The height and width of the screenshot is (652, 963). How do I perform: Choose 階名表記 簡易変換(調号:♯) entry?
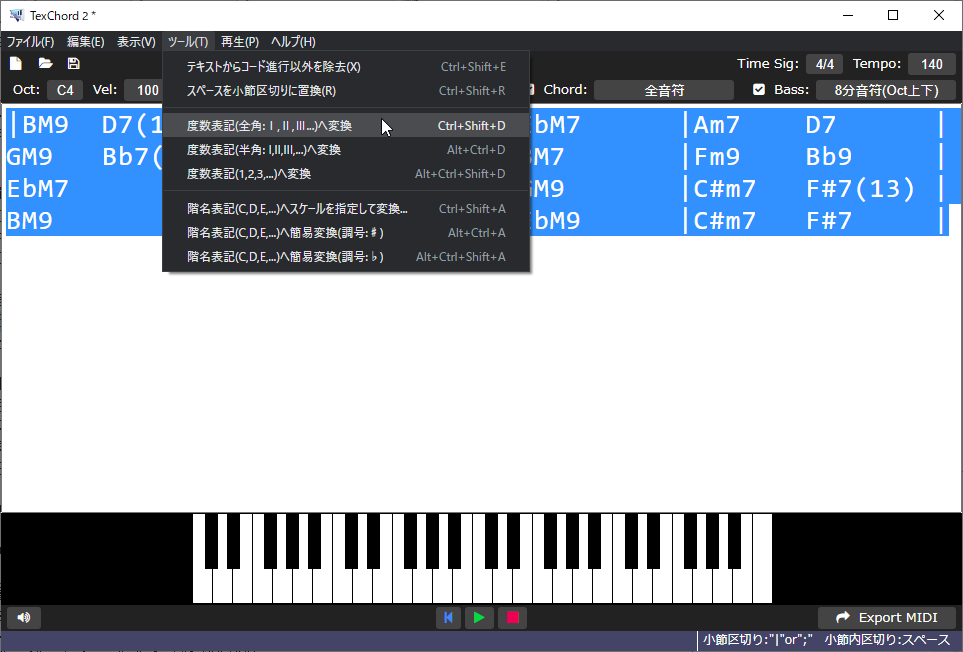[346, 233]
